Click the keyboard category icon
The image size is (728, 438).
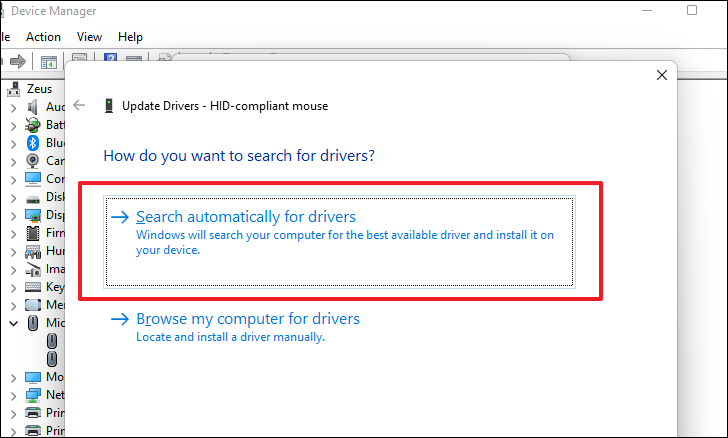tap(32, 287)
